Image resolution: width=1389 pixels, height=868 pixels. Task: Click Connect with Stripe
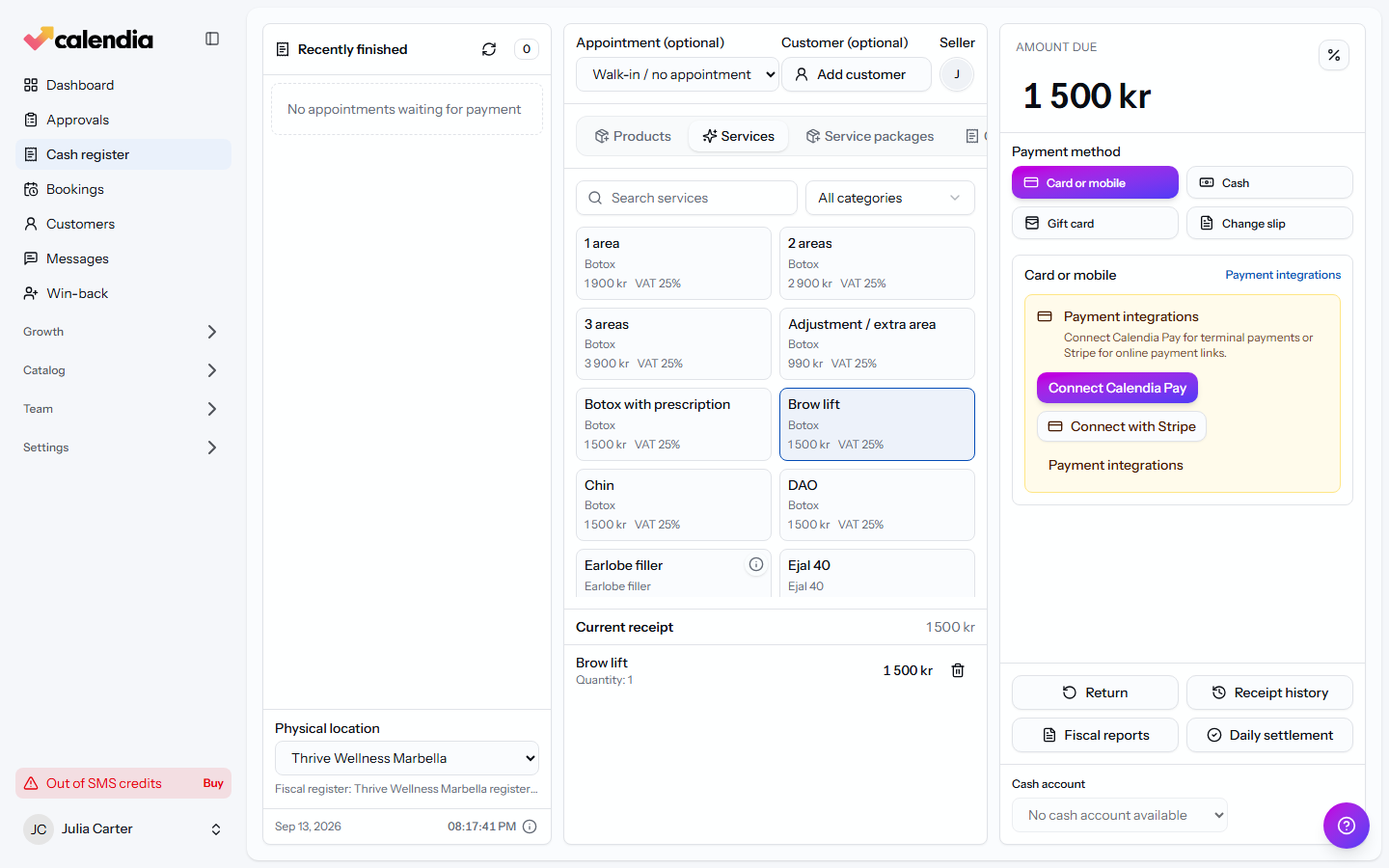(1122, 426)
